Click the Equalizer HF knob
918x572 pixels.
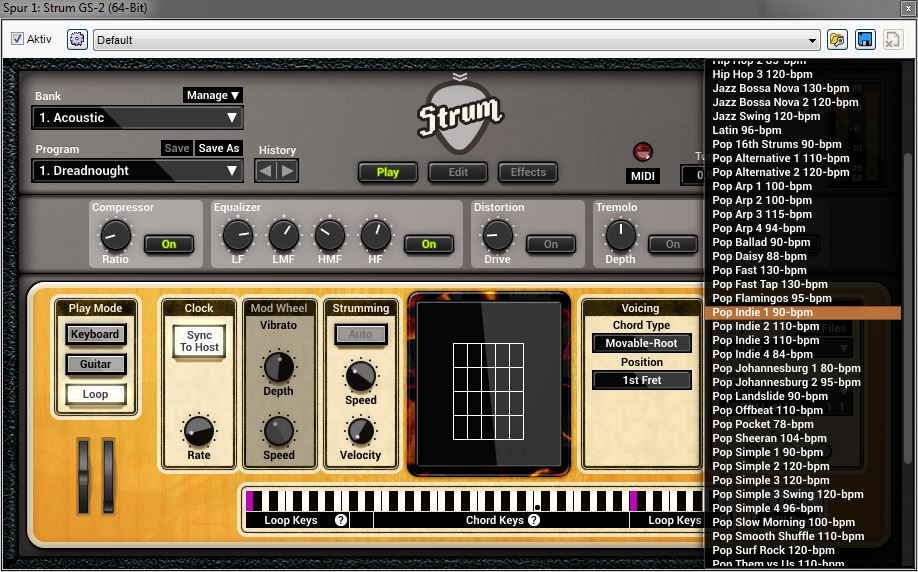375,235
